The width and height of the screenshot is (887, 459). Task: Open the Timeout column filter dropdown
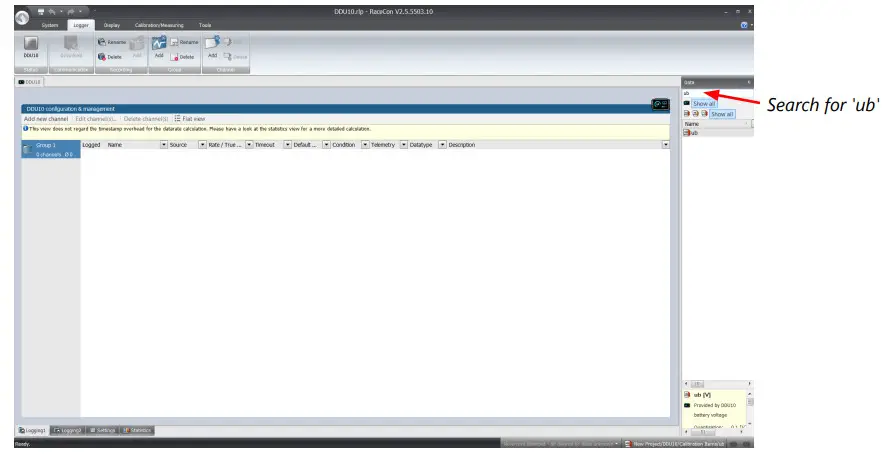coord(287,145)
